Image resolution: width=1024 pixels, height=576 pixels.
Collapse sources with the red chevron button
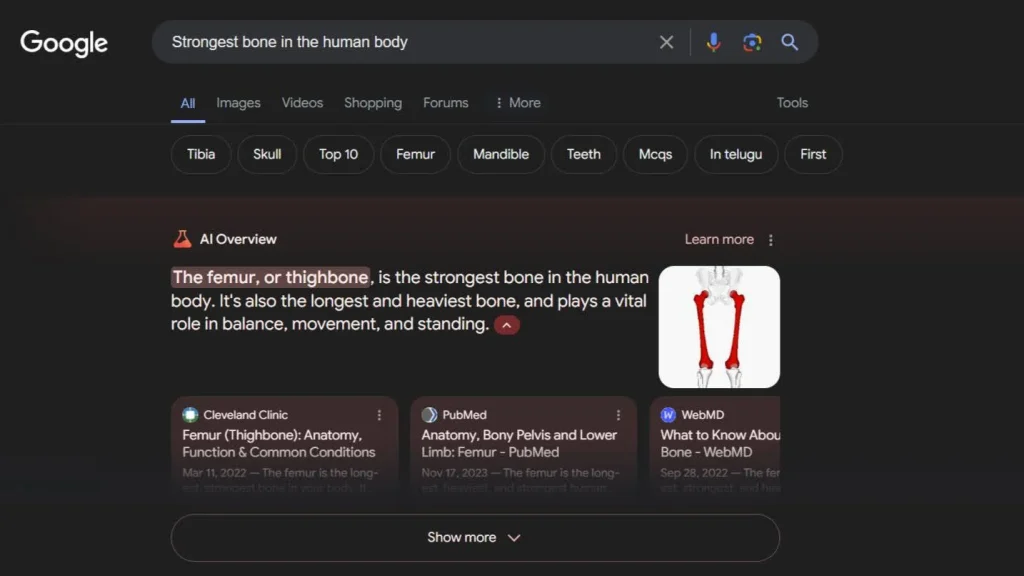point(507,325)
